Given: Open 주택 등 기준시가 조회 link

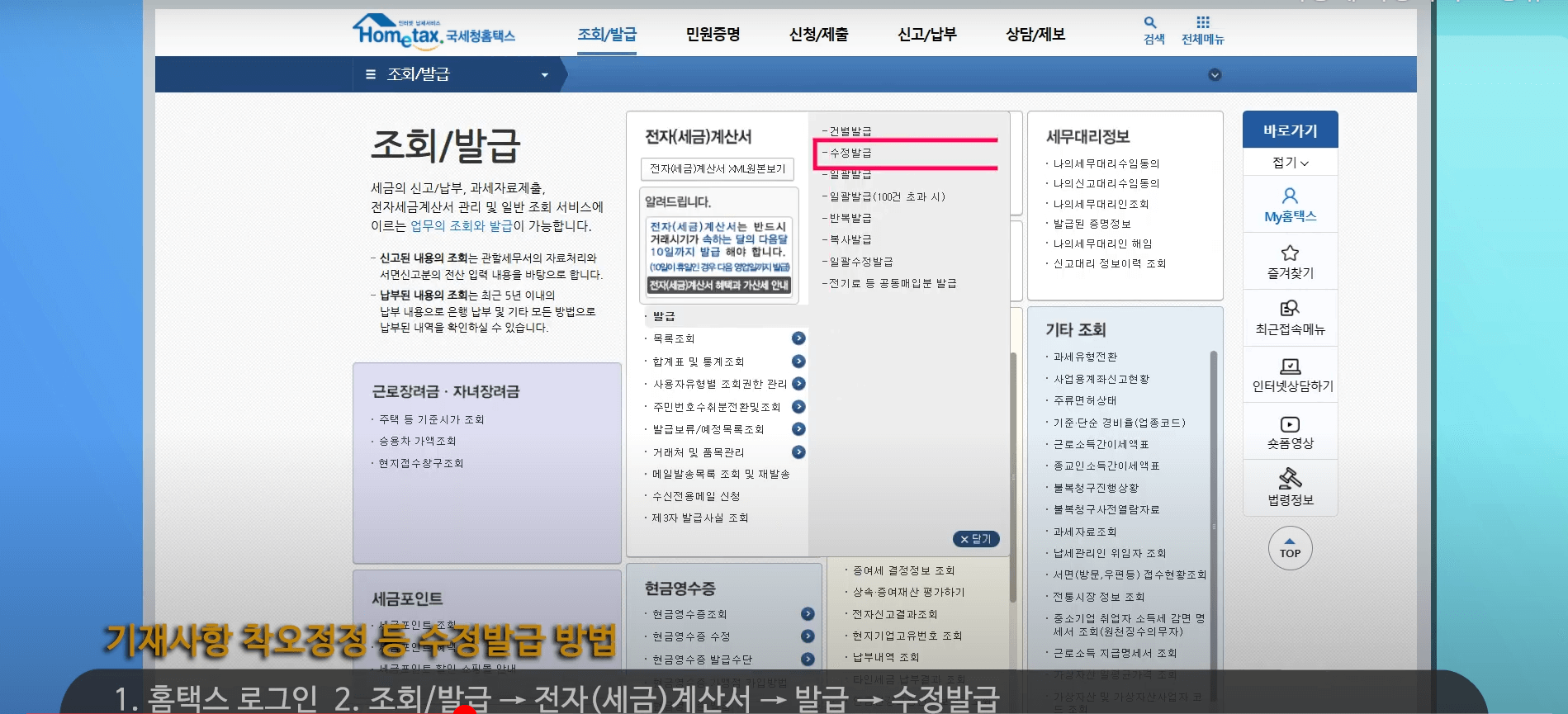Looking at the screenshot, I should point(431,419).
